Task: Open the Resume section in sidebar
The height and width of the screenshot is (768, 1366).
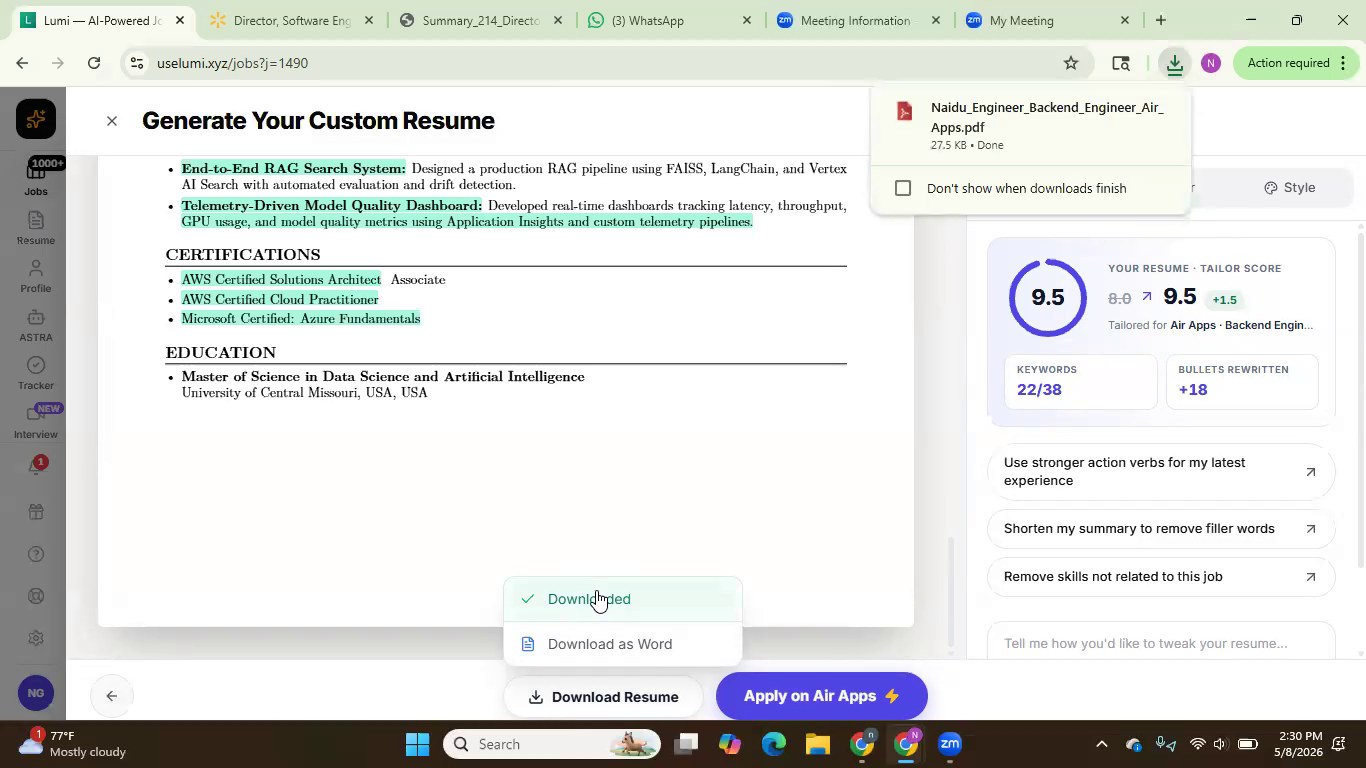Action: pos(35,228)
